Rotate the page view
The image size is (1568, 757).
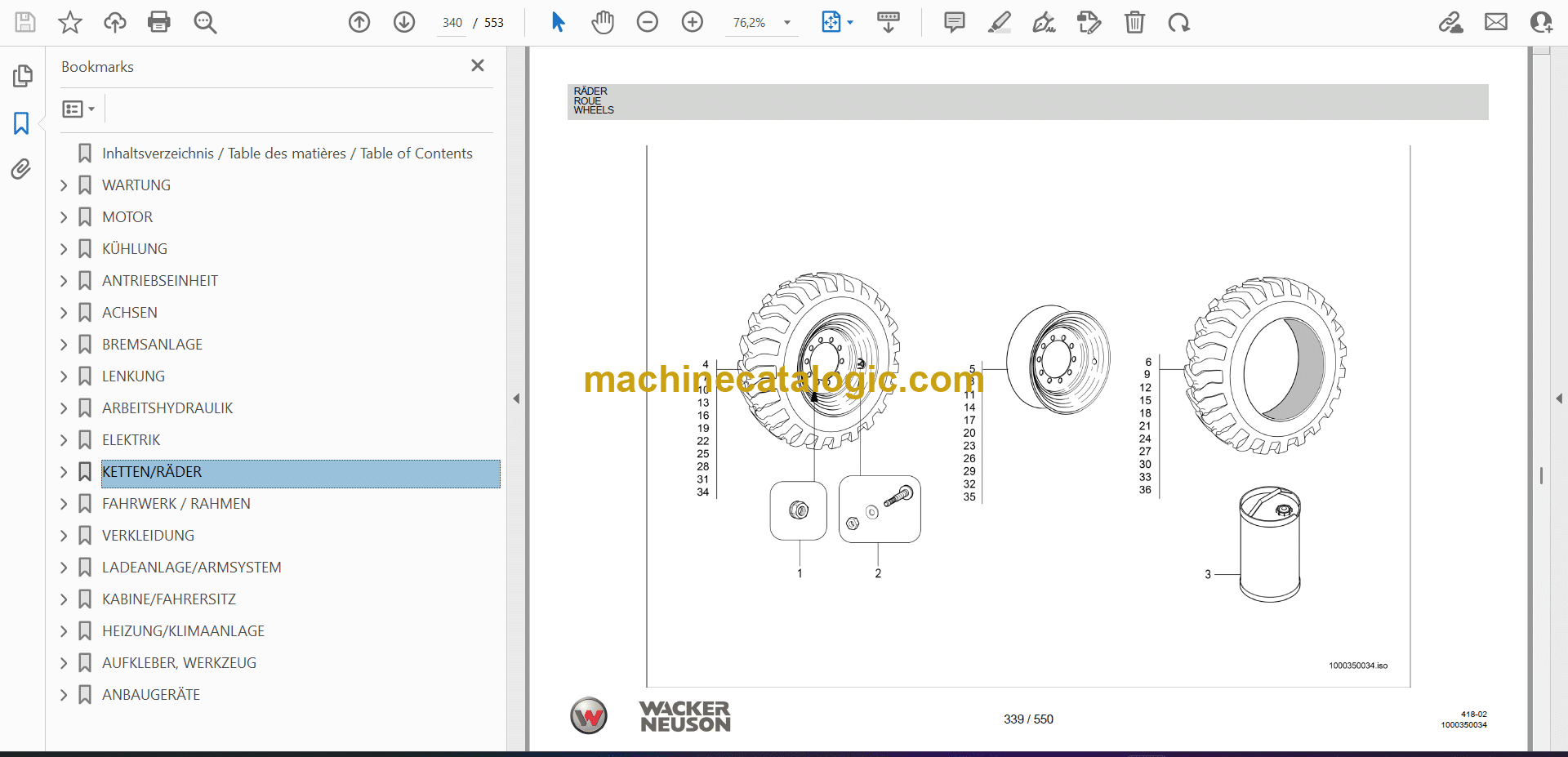[x=1178, y=22]
